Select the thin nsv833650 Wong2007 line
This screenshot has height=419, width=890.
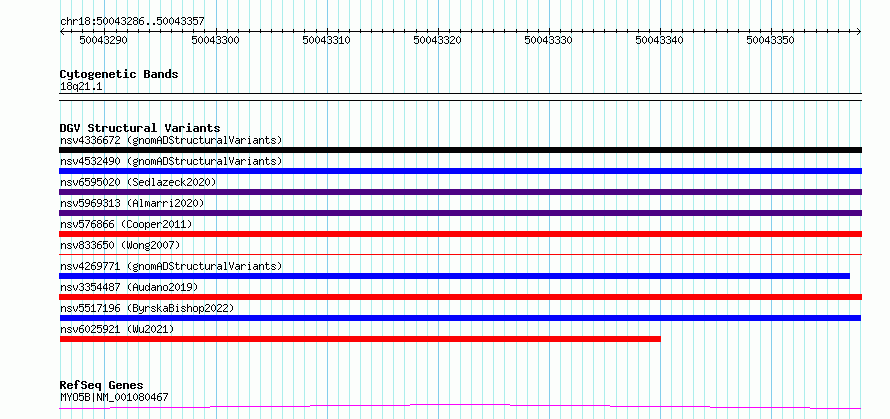coord(460,254)
